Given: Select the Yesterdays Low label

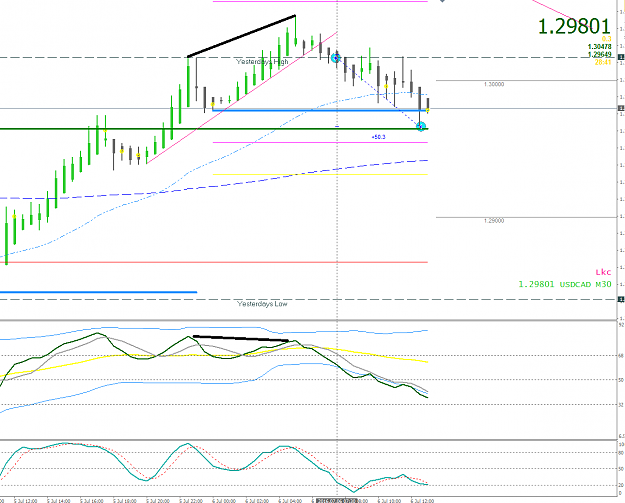Looking at the screenshot, I should [x=262, y=304].
